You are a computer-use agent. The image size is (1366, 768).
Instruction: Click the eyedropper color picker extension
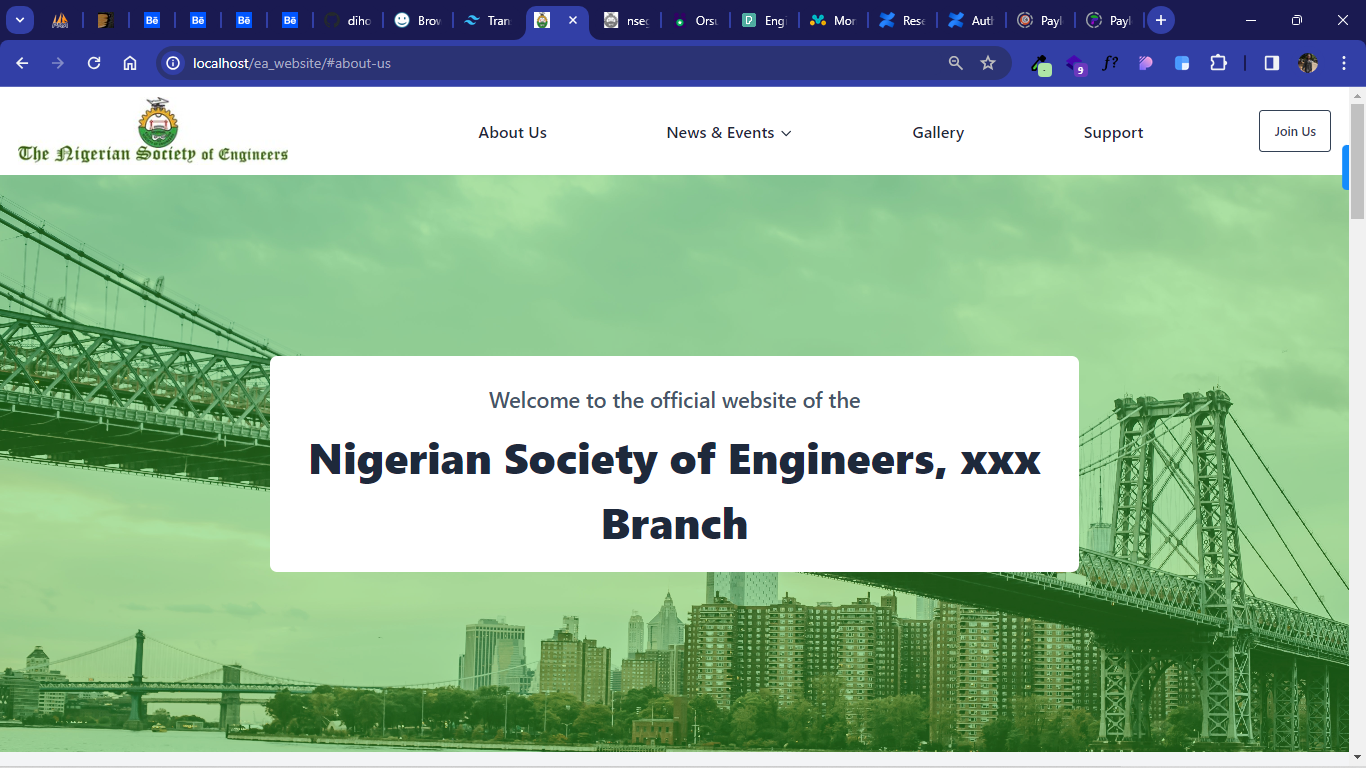[x=1041, y=64]
